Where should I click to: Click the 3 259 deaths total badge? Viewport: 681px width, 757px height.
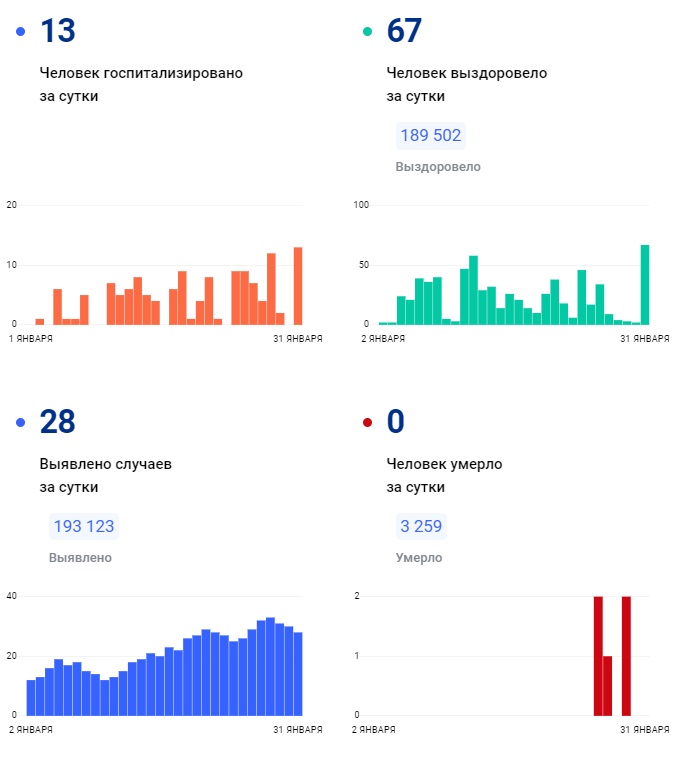(x=420, y=527)
